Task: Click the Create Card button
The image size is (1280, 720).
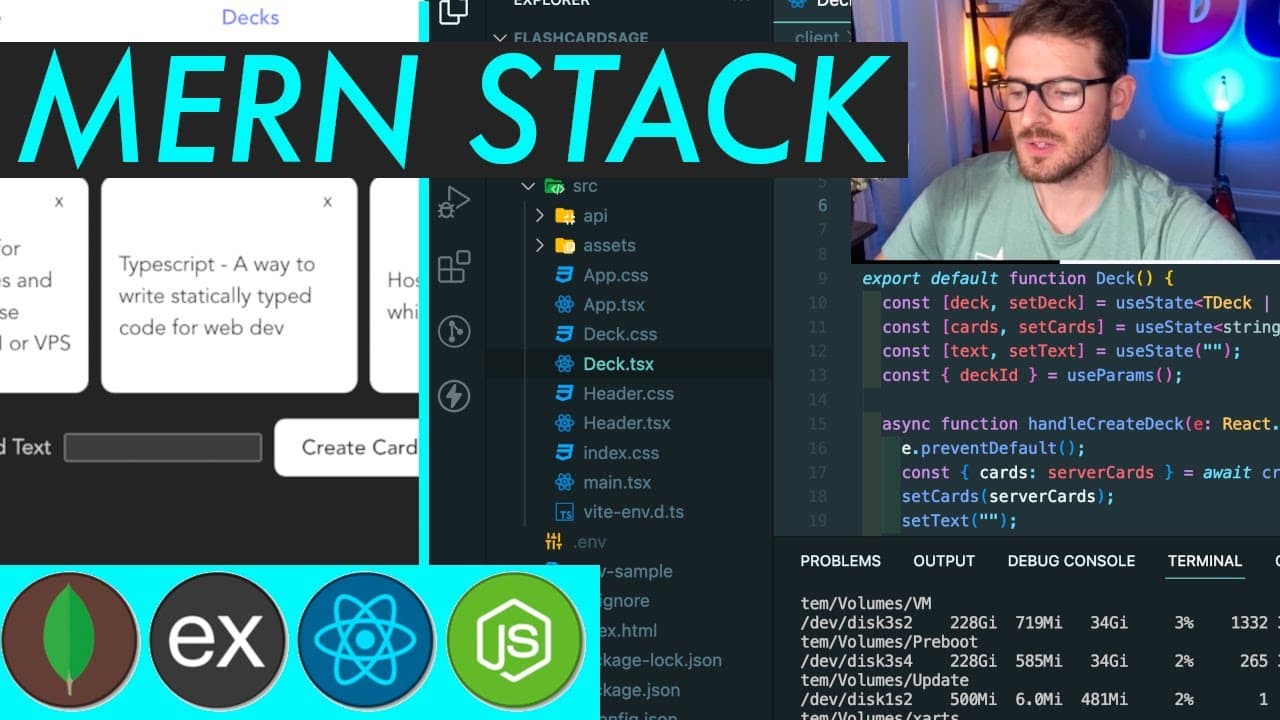Action: coord(347,447)
